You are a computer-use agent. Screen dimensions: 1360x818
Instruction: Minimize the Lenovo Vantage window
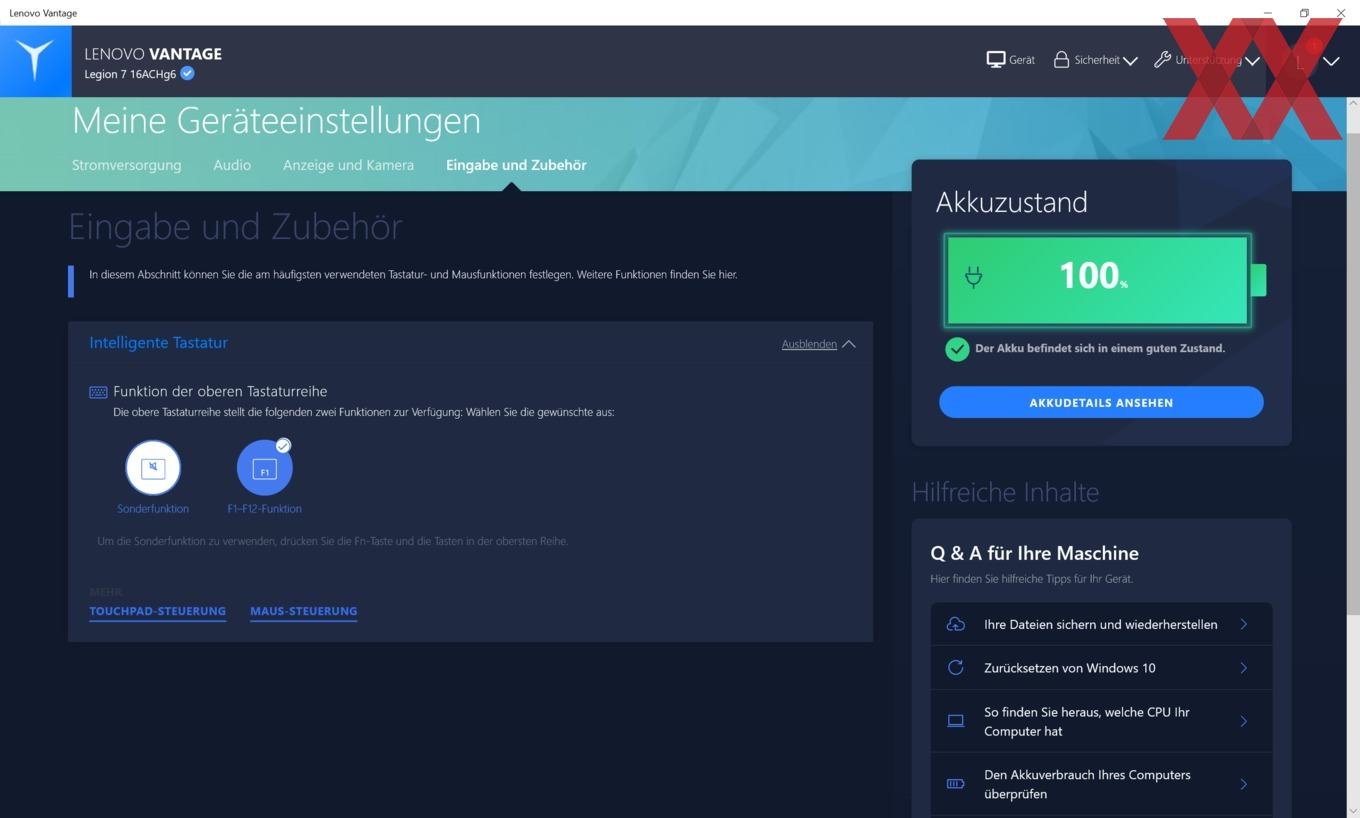tap(1268, 13)
